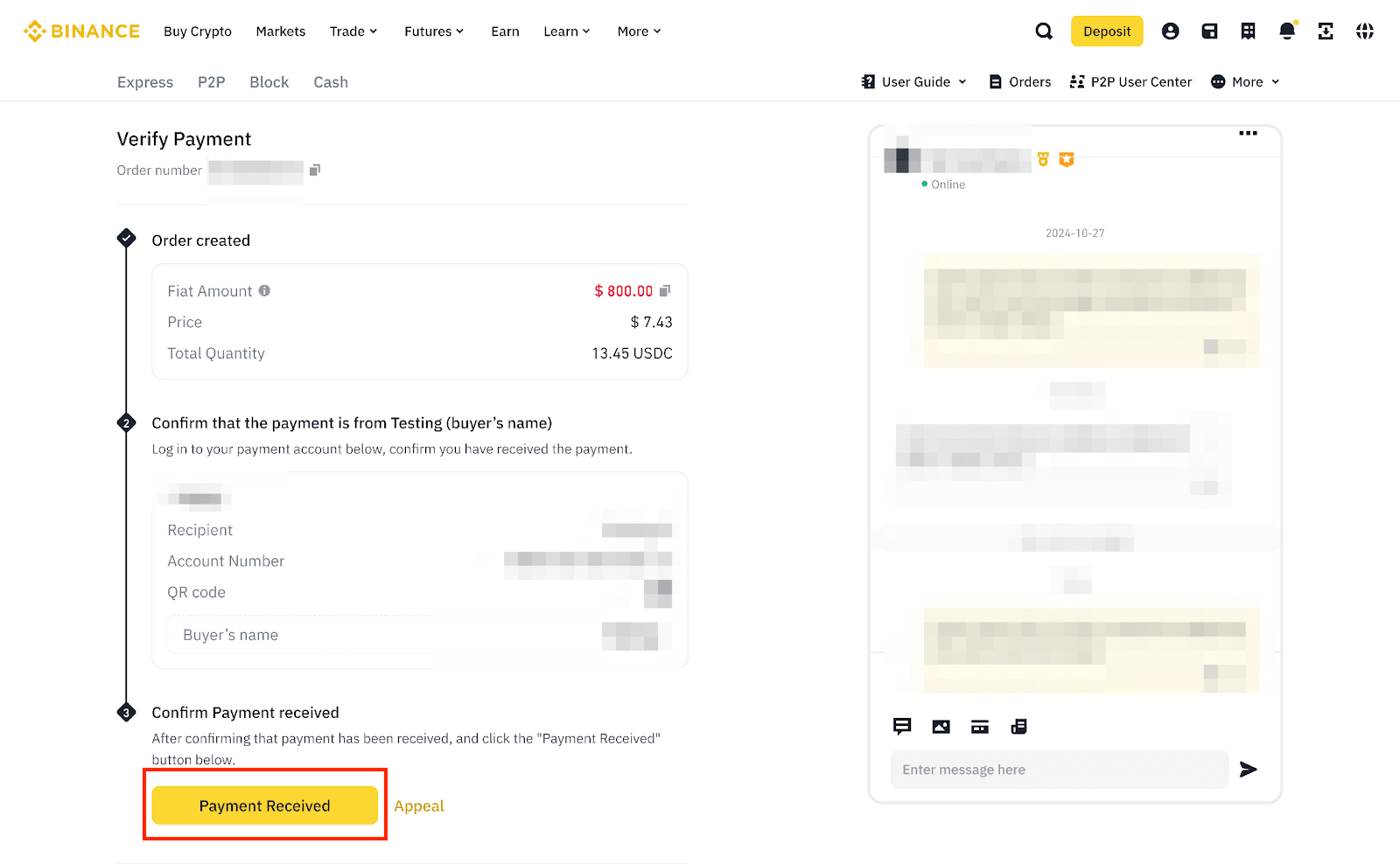1400x864 pixels.
Task: Click the Total Quantity value 13.45 USDC
Action: click(632, 353)
